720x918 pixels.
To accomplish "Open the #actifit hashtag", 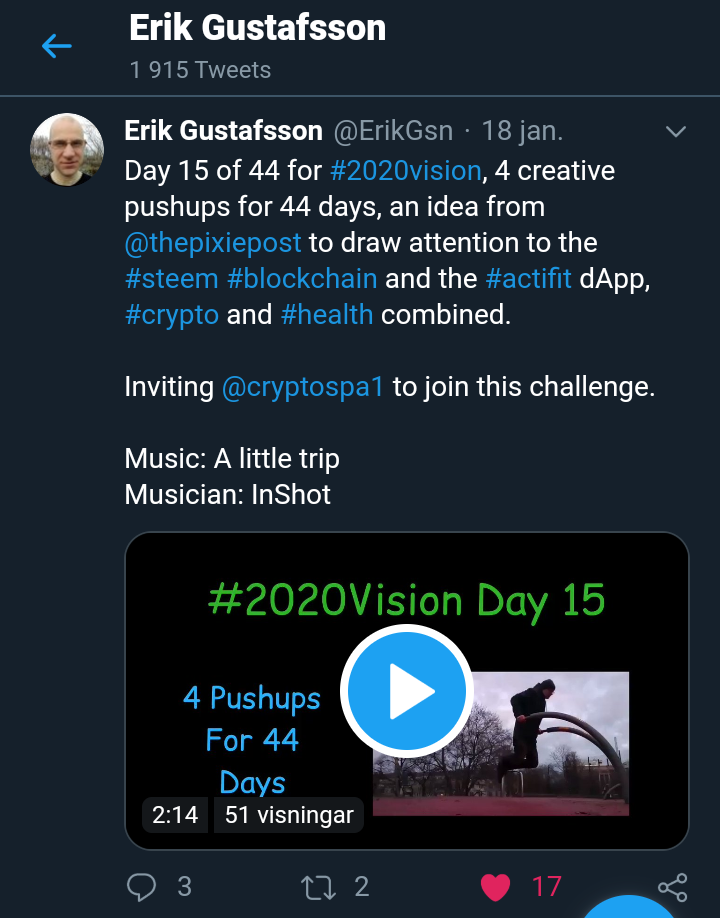I will point(529,279).
